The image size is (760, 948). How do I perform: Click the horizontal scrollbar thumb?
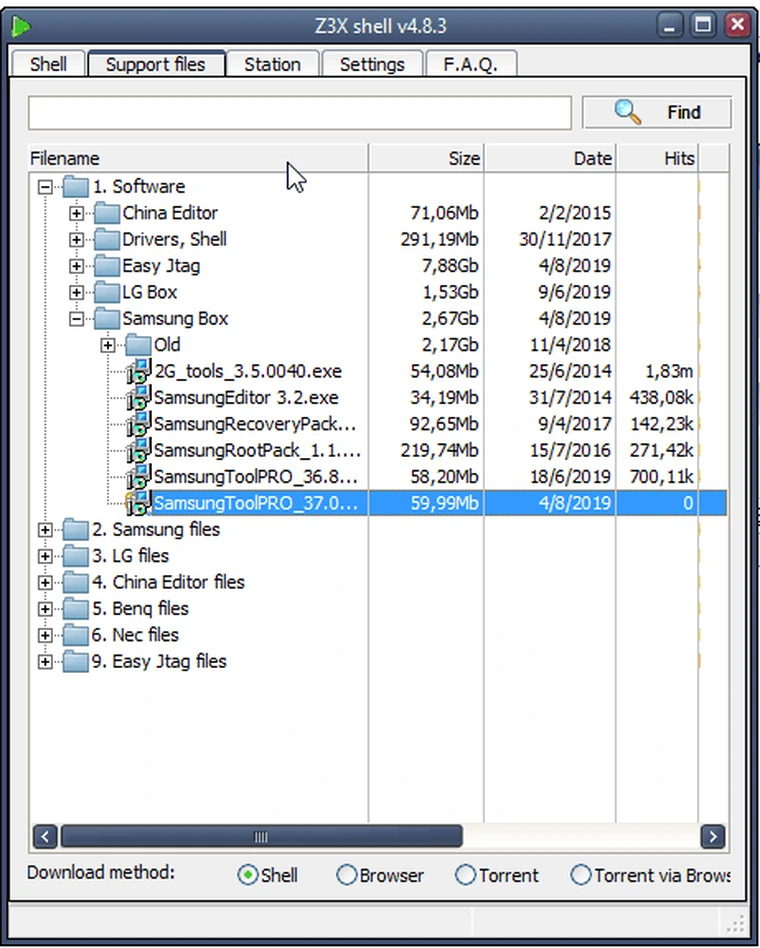pos(262,837)
